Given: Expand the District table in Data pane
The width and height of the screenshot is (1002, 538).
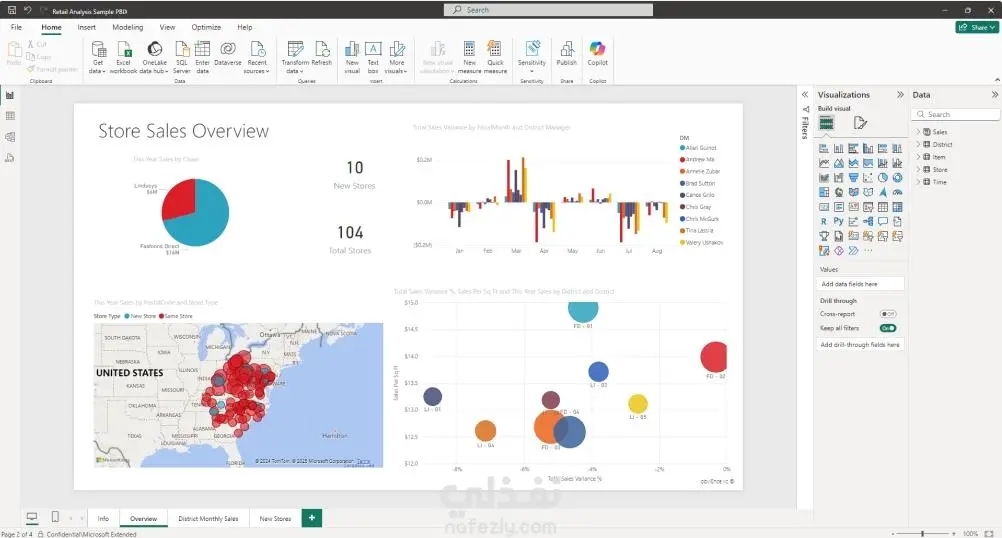Looking at the screenshot, I should point(918,144).
